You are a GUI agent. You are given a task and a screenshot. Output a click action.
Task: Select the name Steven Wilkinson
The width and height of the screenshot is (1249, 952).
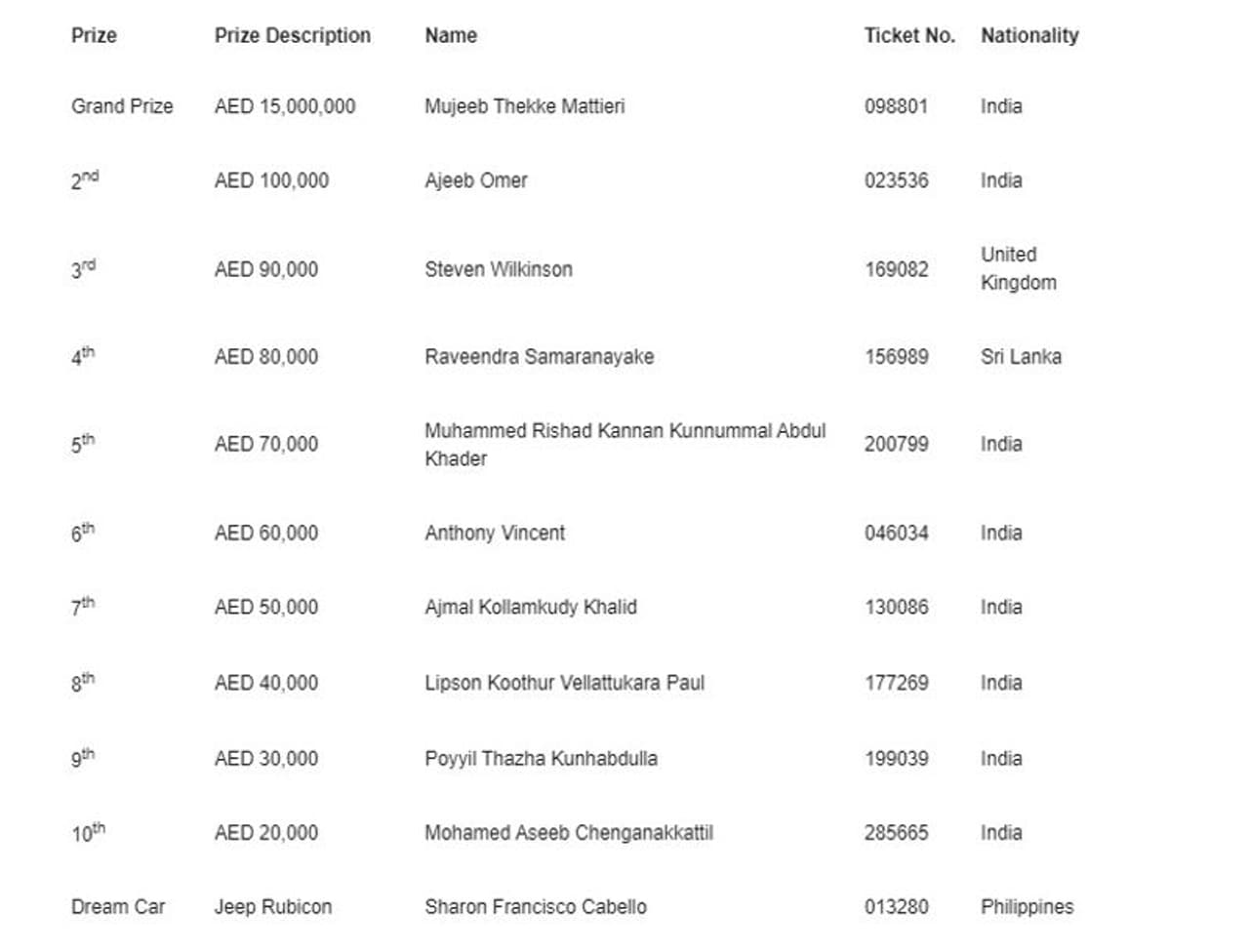(498, 269)
